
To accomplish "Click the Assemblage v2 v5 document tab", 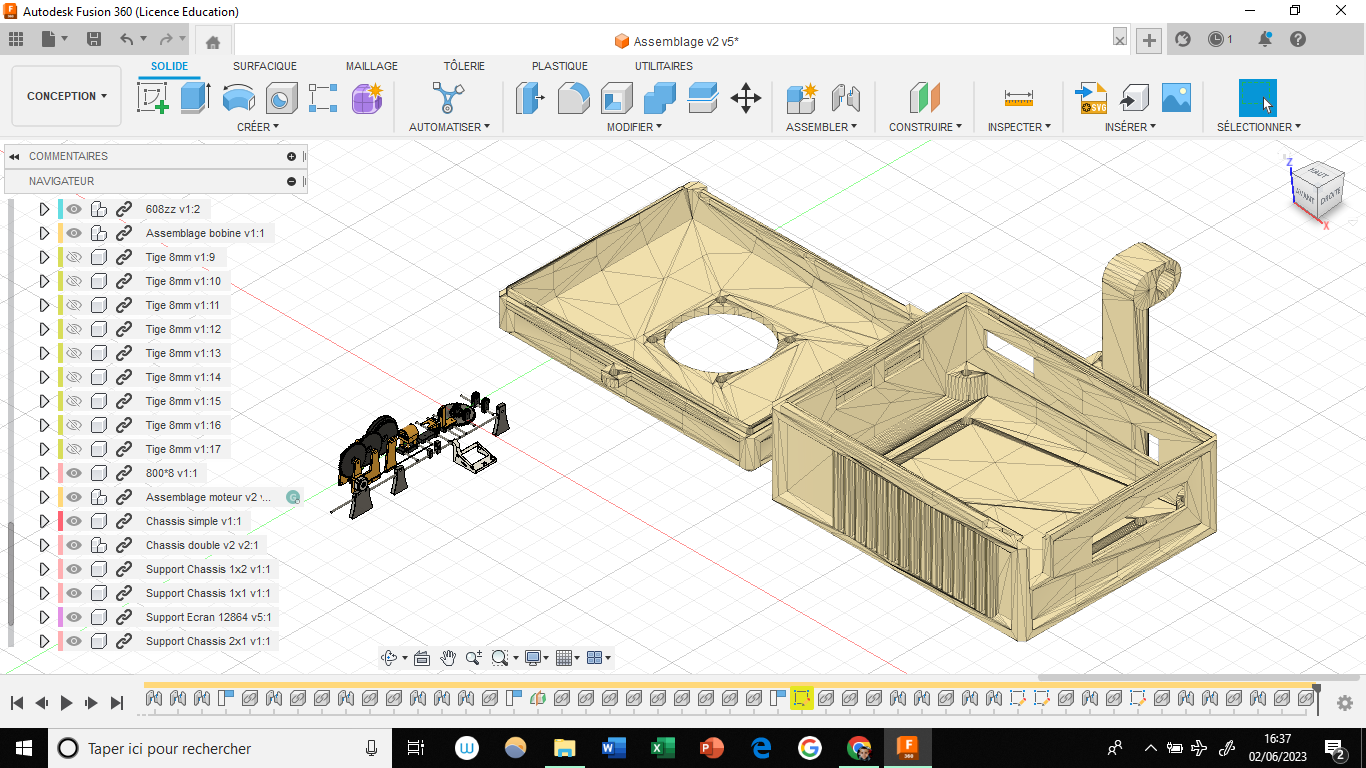I will pos(686,41).
